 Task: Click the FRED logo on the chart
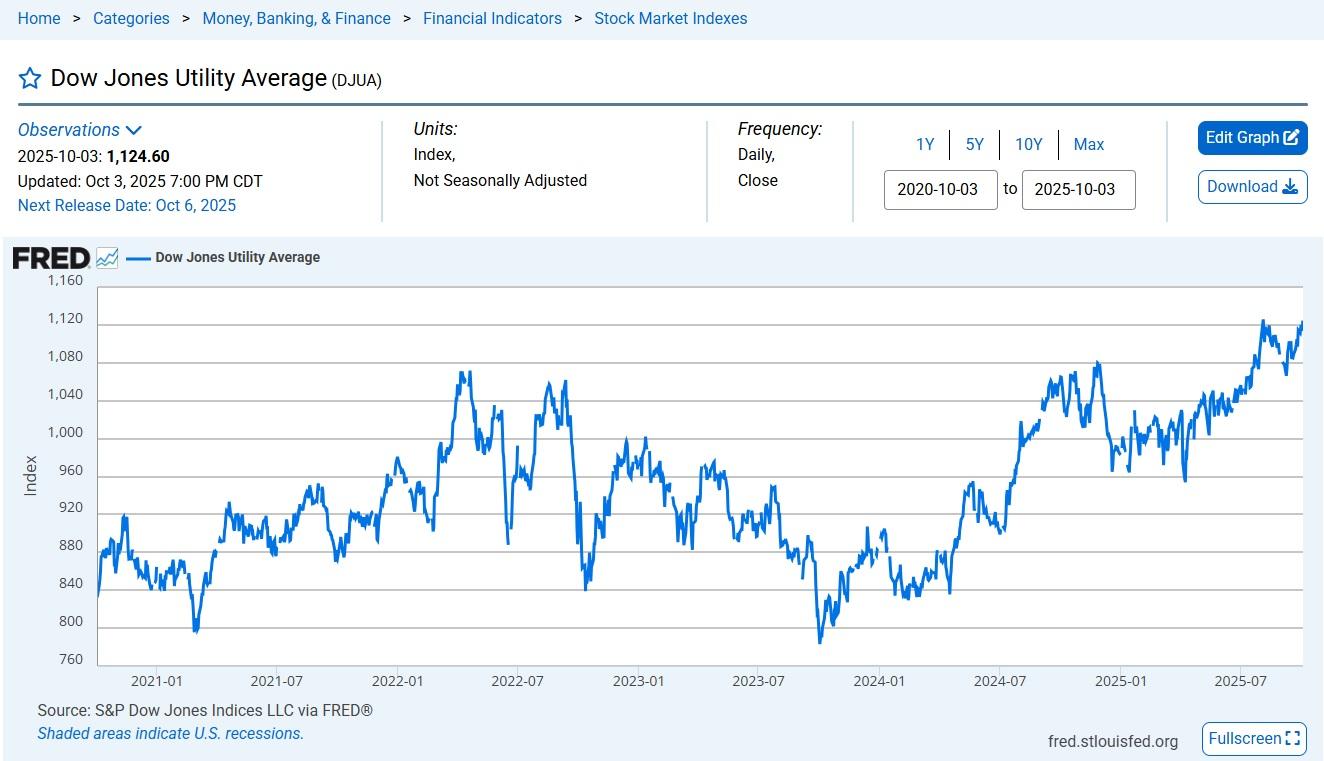pyautogui.click(x=51, y=258)
